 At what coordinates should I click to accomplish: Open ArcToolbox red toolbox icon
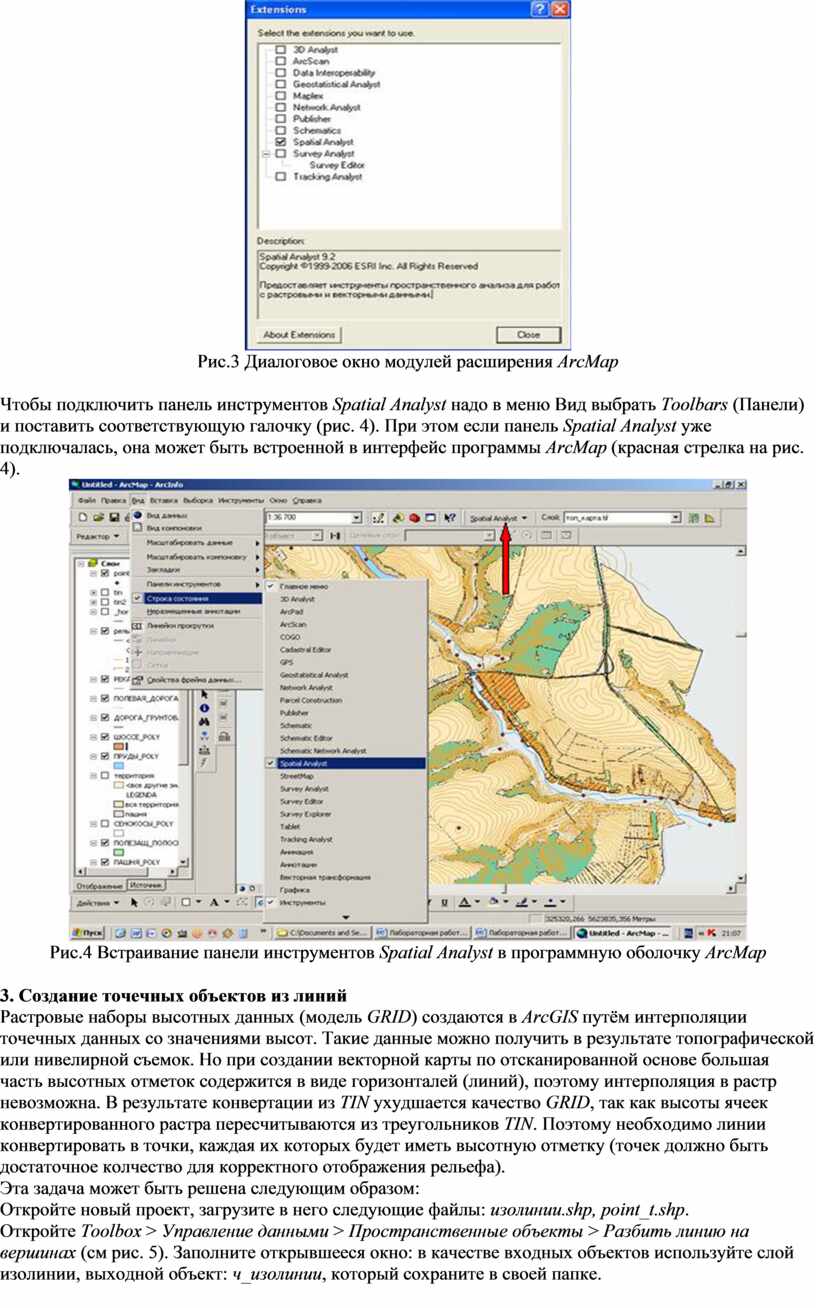pyautogui.click(x=413, y=518)
